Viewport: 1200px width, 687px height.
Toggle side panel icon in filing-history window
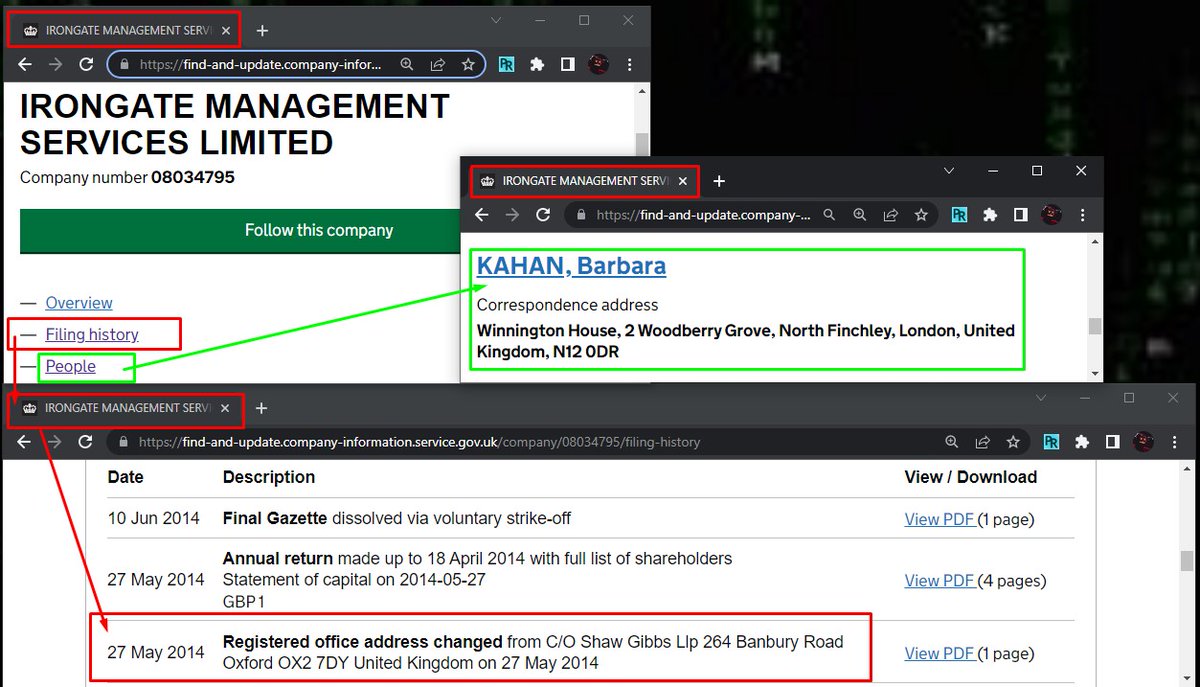pos(1112,442)
